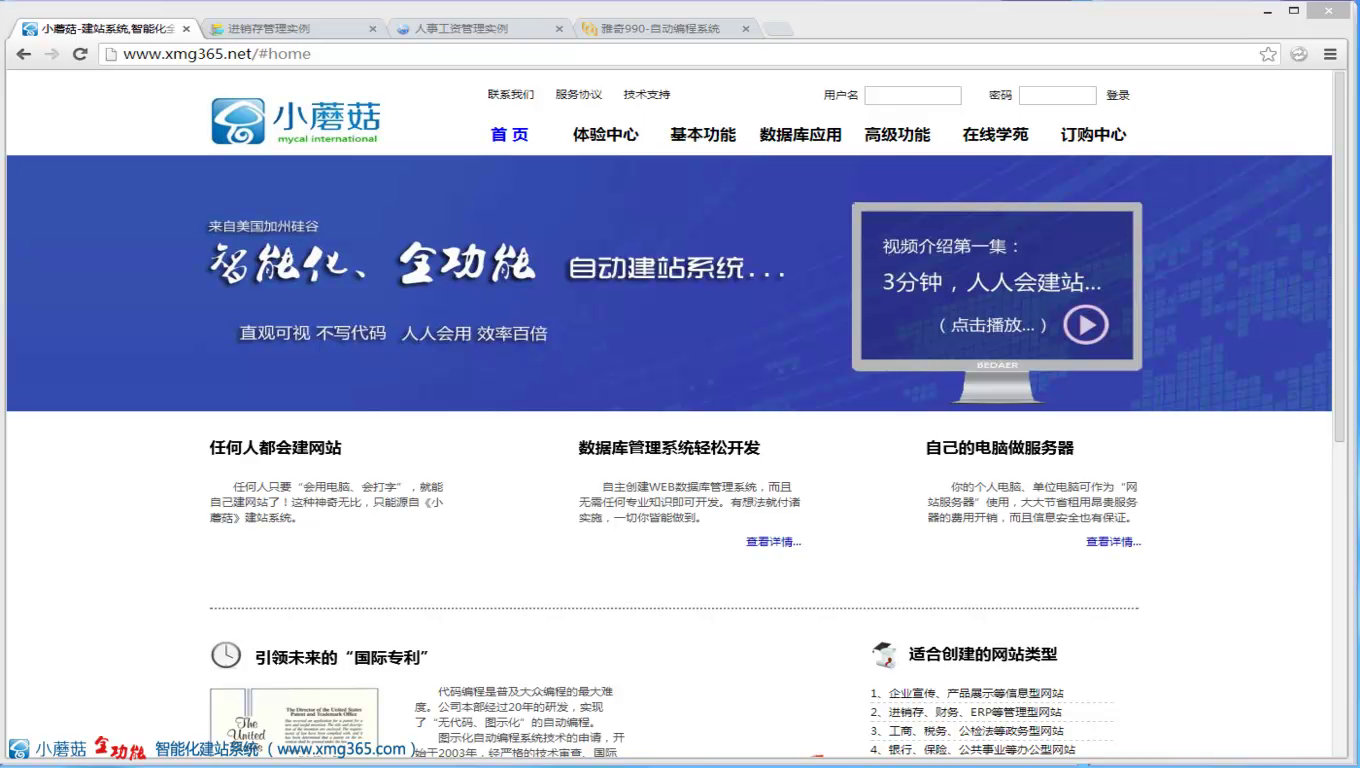Open 订购中心 navigation item
The image size is (1360, 768).
pyautogui.click(x=1093, y=135)
